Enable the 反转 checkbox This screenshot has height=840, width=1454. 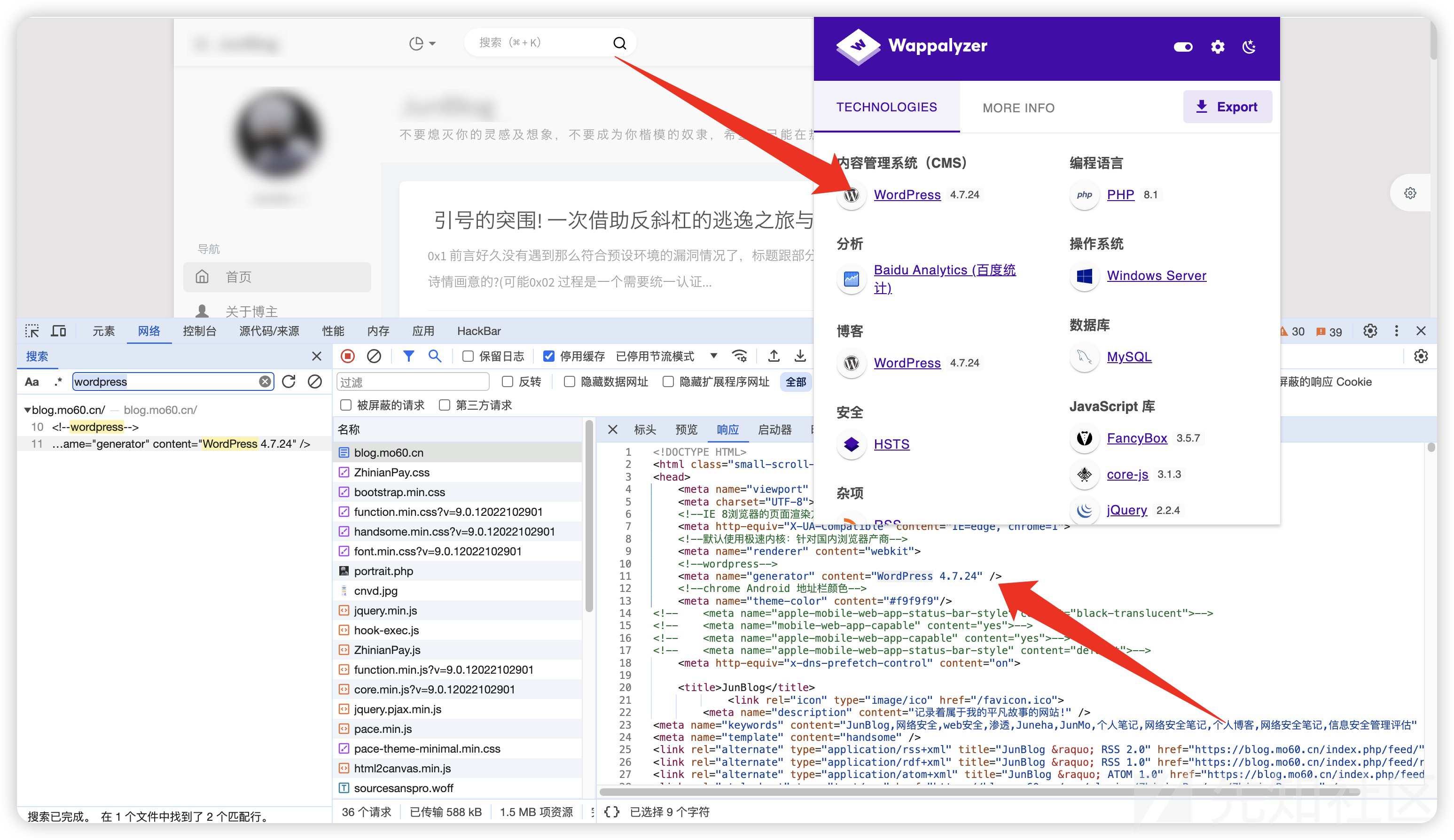[x=508, y=382]
